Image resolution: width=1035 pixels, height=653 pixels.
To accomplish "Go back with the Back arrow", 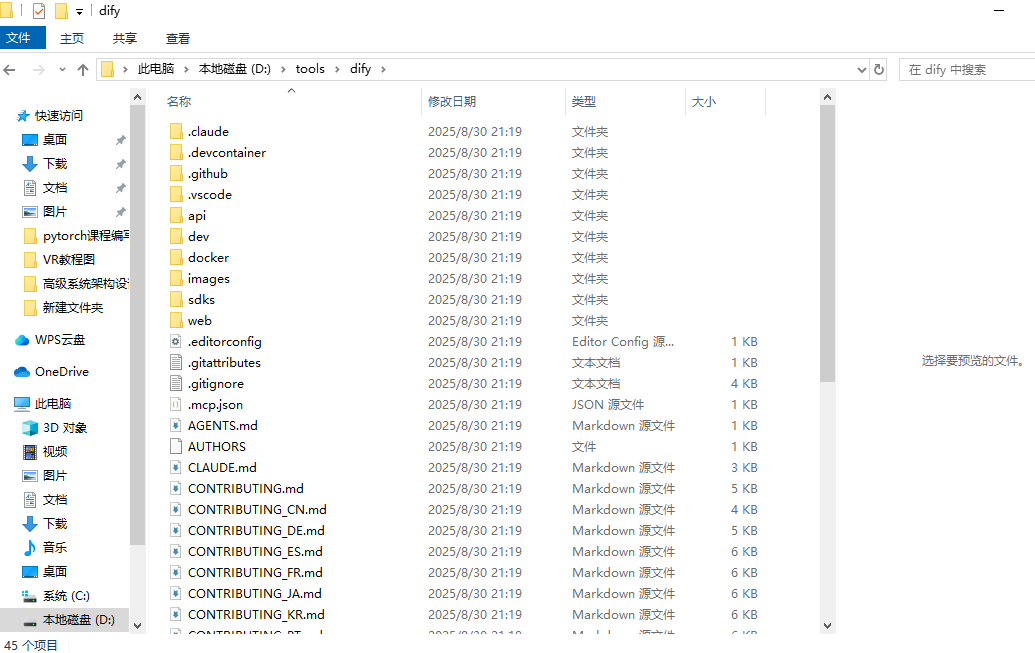I will pyautogui.click(x=10, y=69).
